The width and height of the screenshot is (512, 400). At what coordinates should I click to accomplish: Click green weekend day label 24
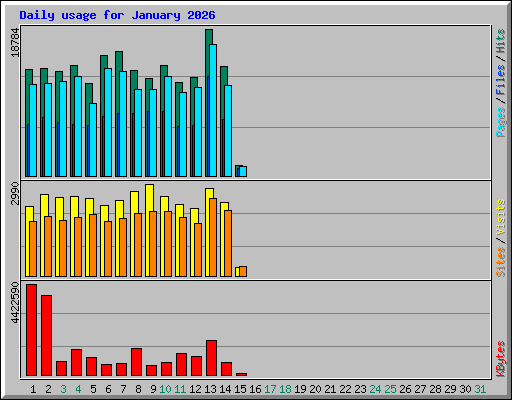click(x=375, y=389)
